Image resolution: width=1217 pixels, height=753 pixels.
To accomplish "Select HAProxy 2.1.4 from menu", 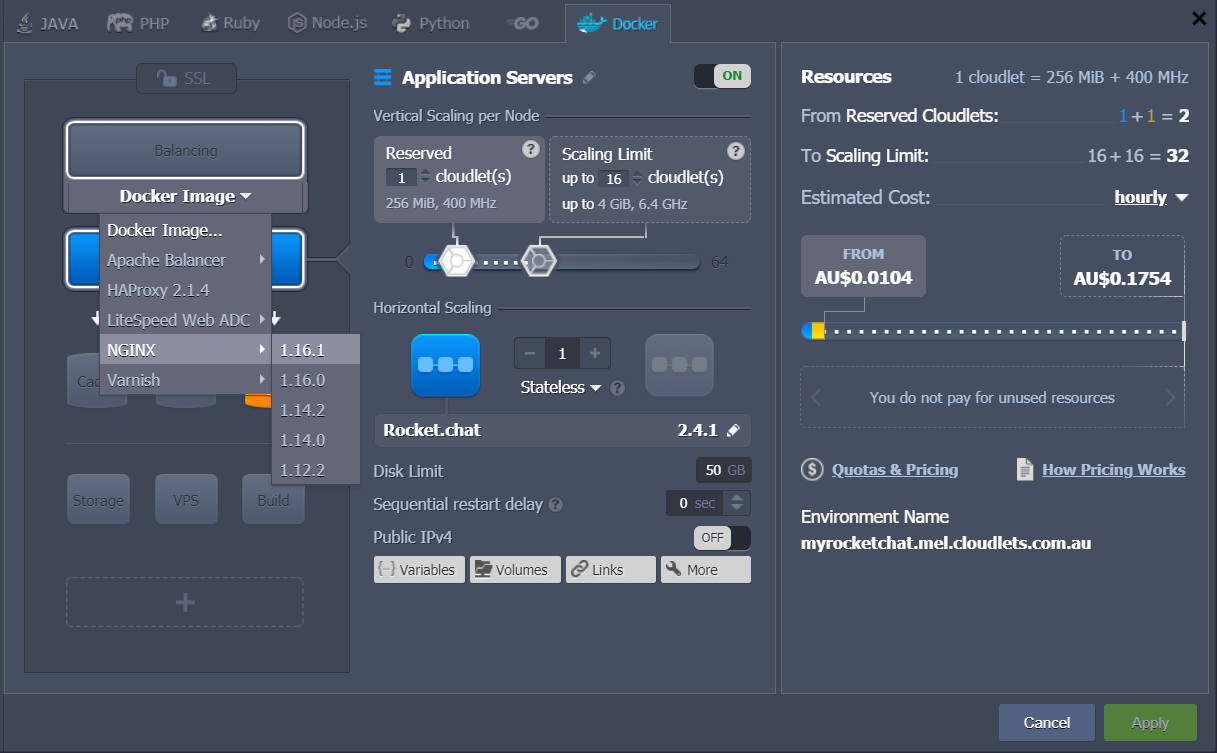I will point(185,290).
